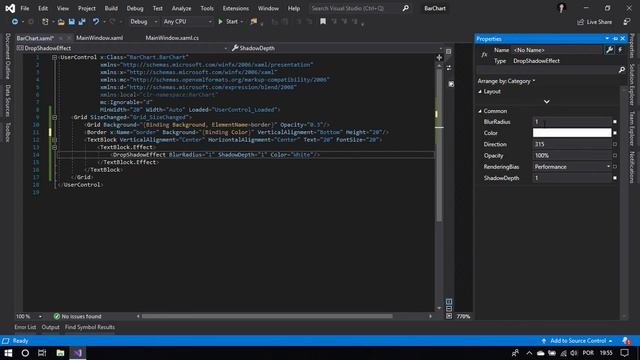The image size is (640, 360).
Task: Show properties view via wrench icon
Action: click(x=609, y=50)
